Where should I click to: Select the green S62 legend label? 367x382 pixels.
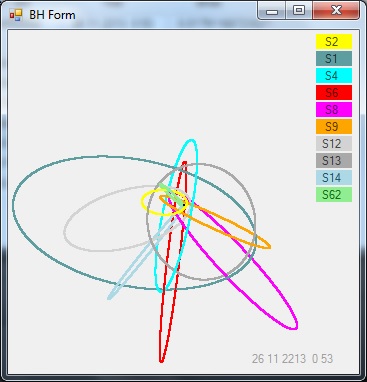click(334, 195)
